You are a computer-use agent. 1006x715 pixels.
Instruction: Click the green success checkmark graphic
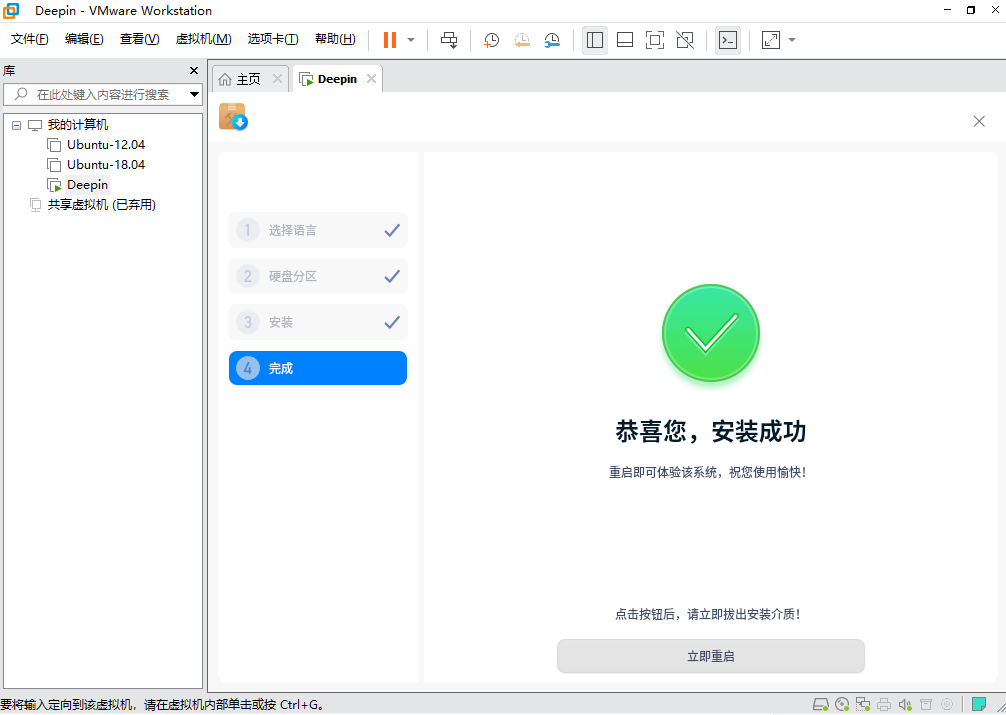point(710,333)
